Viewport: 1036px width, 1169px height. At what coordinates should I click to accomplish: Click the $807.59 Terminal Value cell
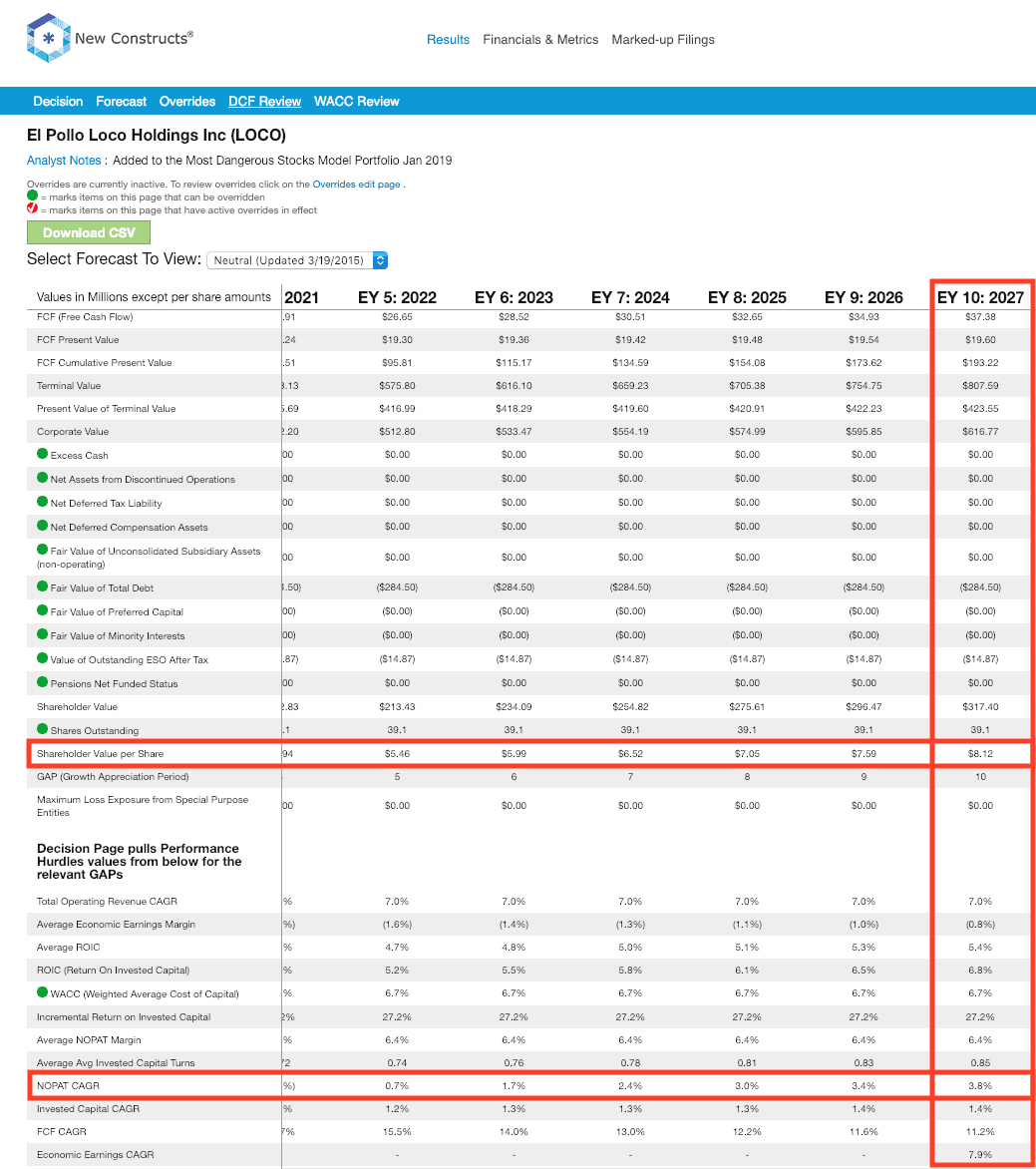click(980, 385)
